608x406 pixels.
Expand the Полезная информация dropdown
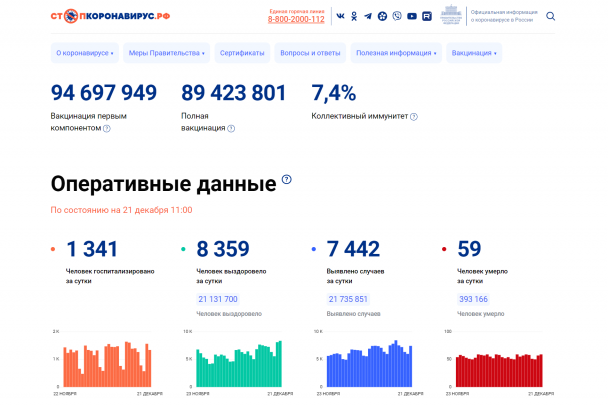[396, 52]
